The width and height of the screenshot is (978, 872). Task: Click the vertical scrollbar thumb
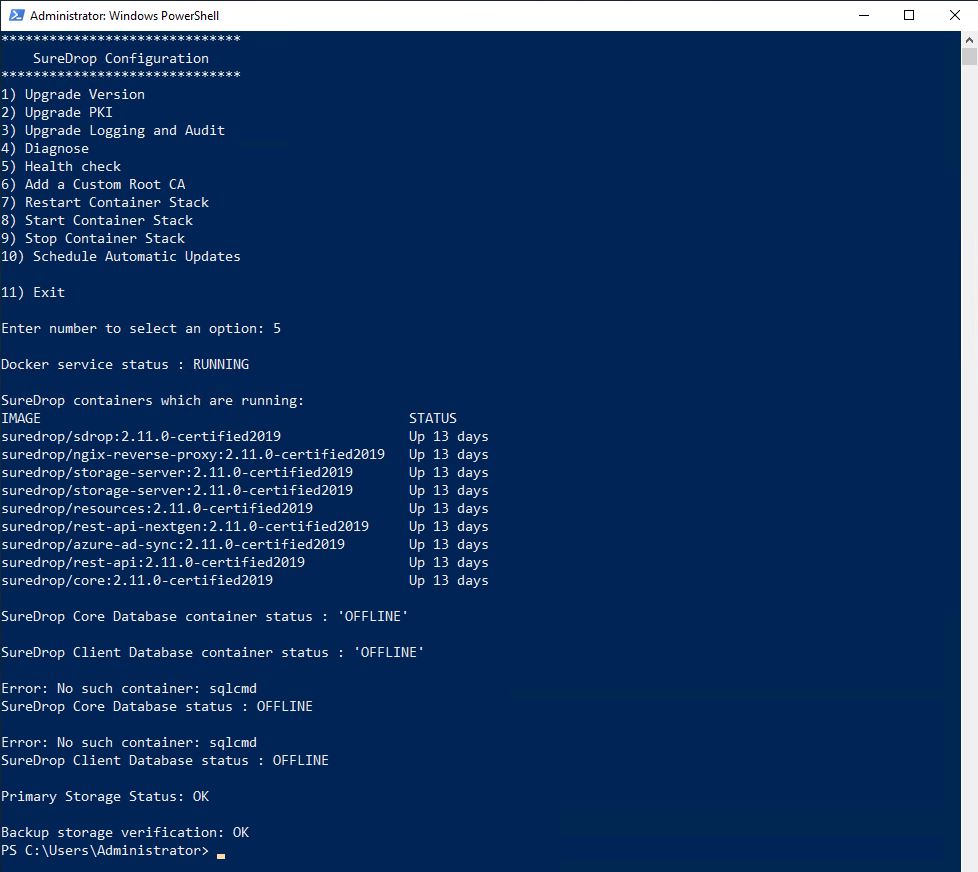click(969, 56)
